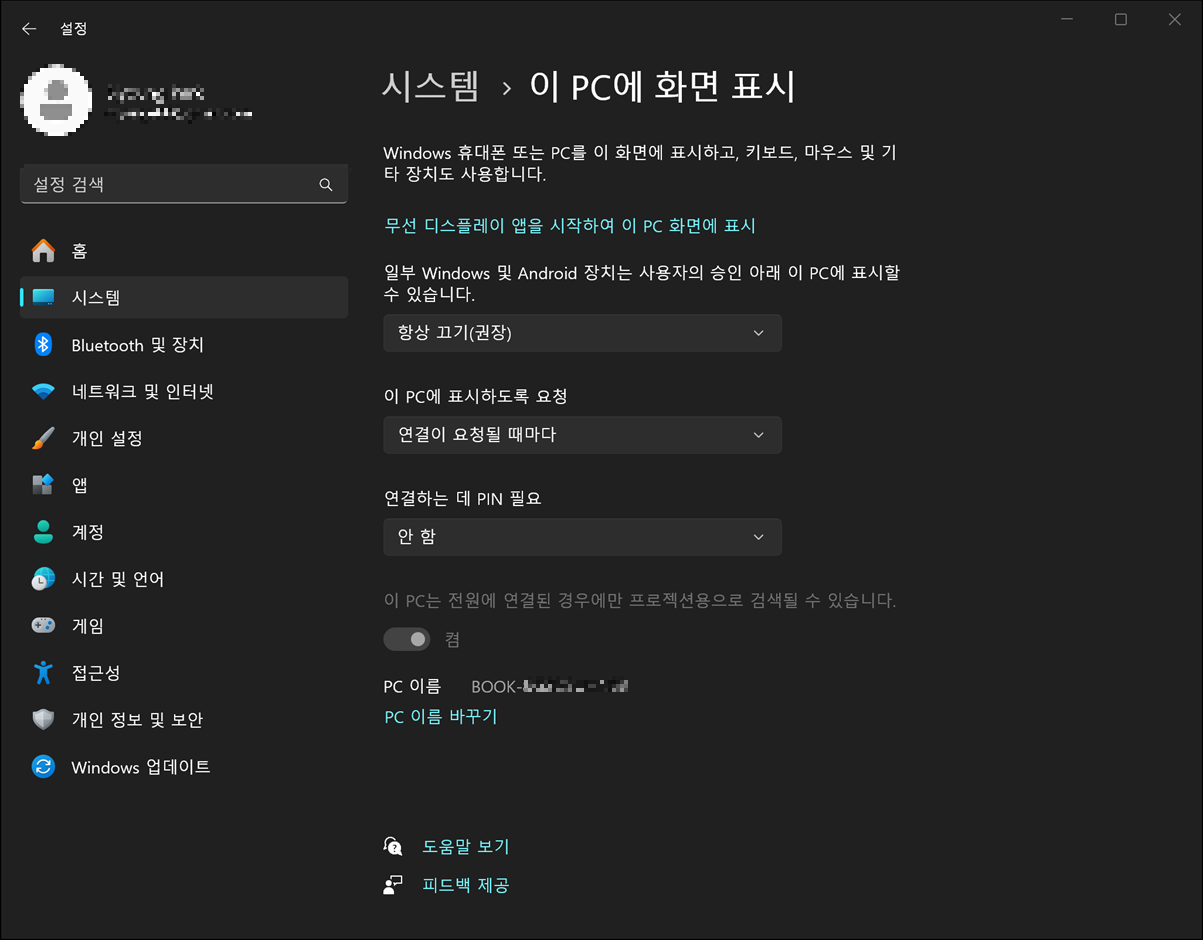Screen dimensions: 1203x940
Task: Select the Bluetooth icon in sidebar
Action: pos(43,345)
